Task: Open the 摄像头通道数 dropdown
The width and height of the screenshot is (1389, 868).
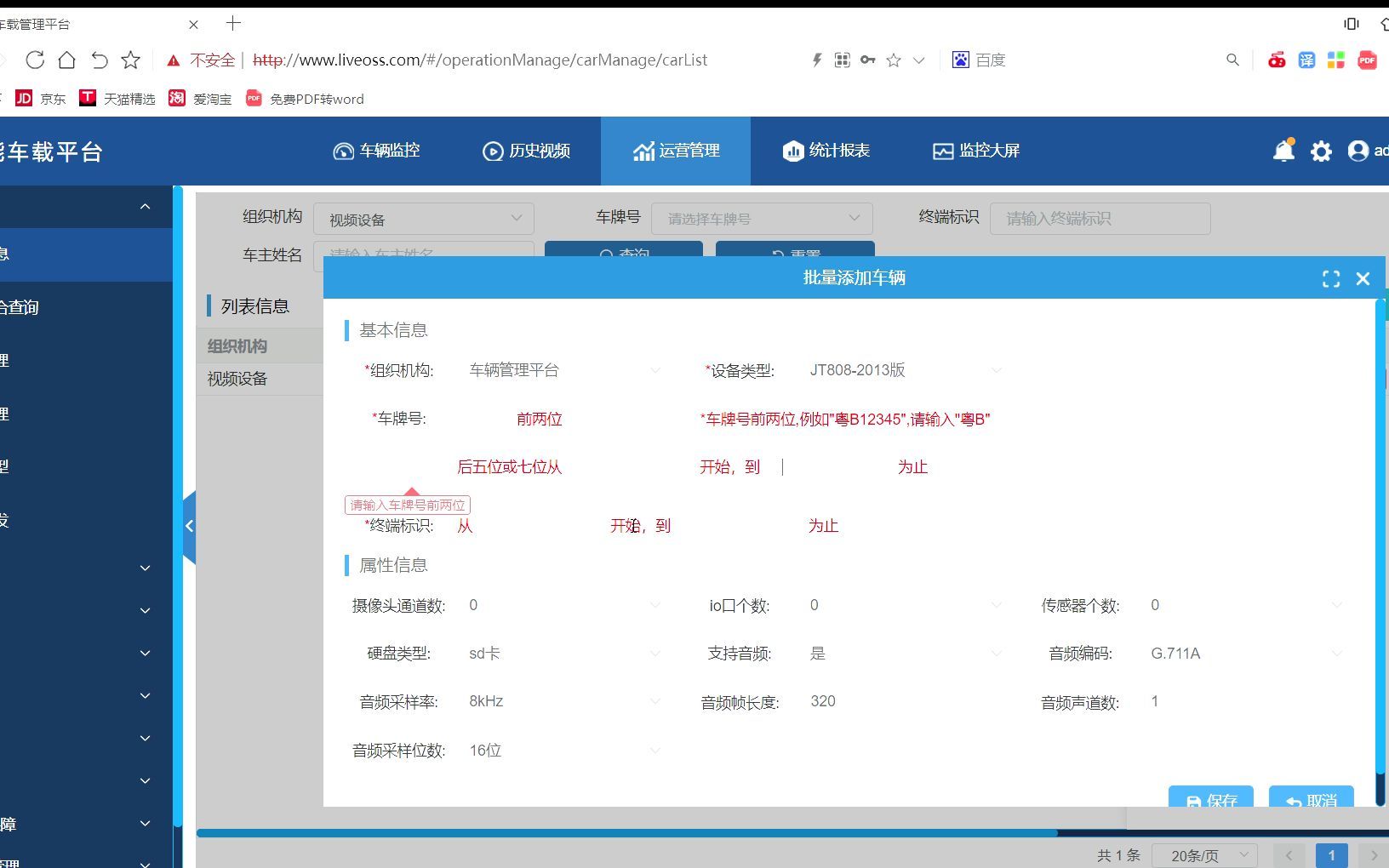Action: [x=563, y=605]
